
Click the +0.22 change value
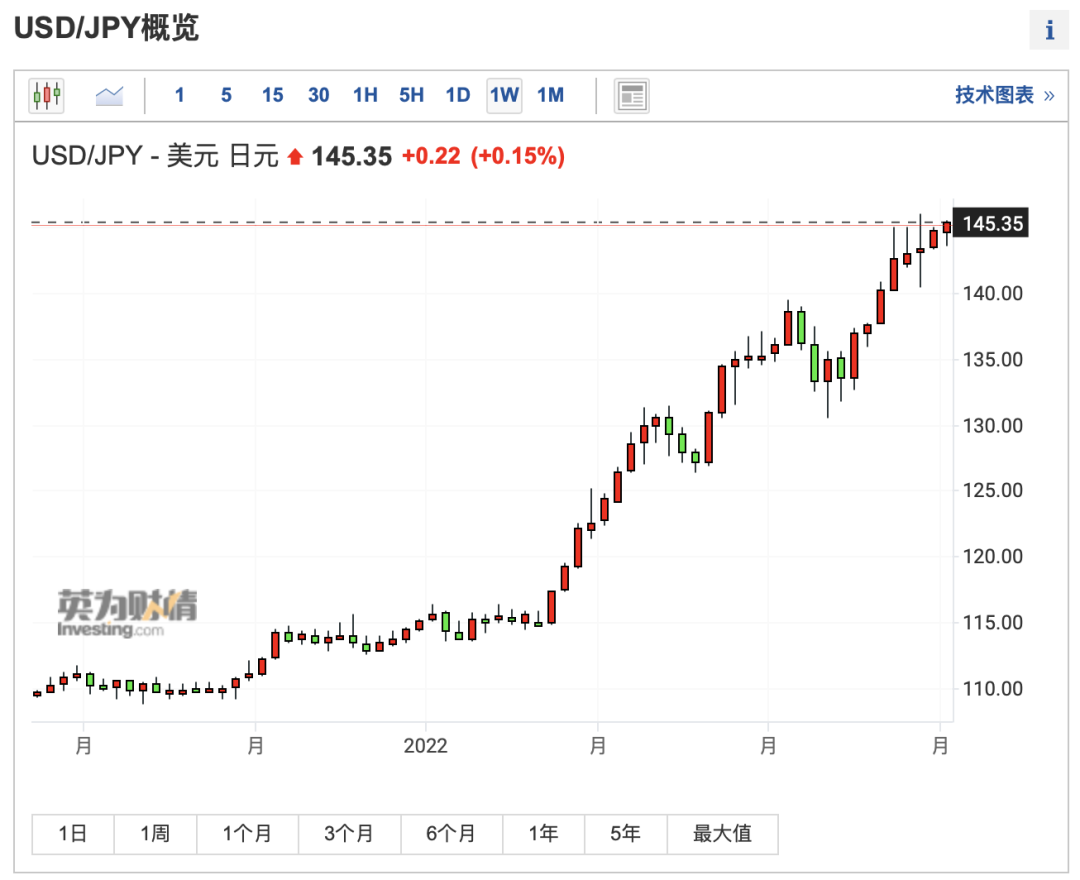click(431, 156)
